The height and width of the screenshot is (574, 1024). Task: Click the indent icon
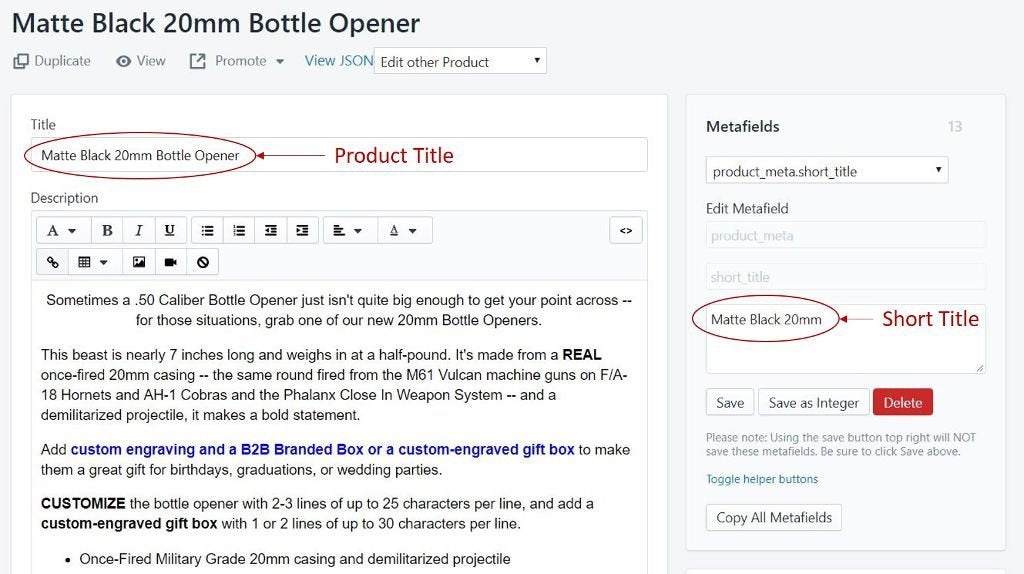tap(302, 231)
